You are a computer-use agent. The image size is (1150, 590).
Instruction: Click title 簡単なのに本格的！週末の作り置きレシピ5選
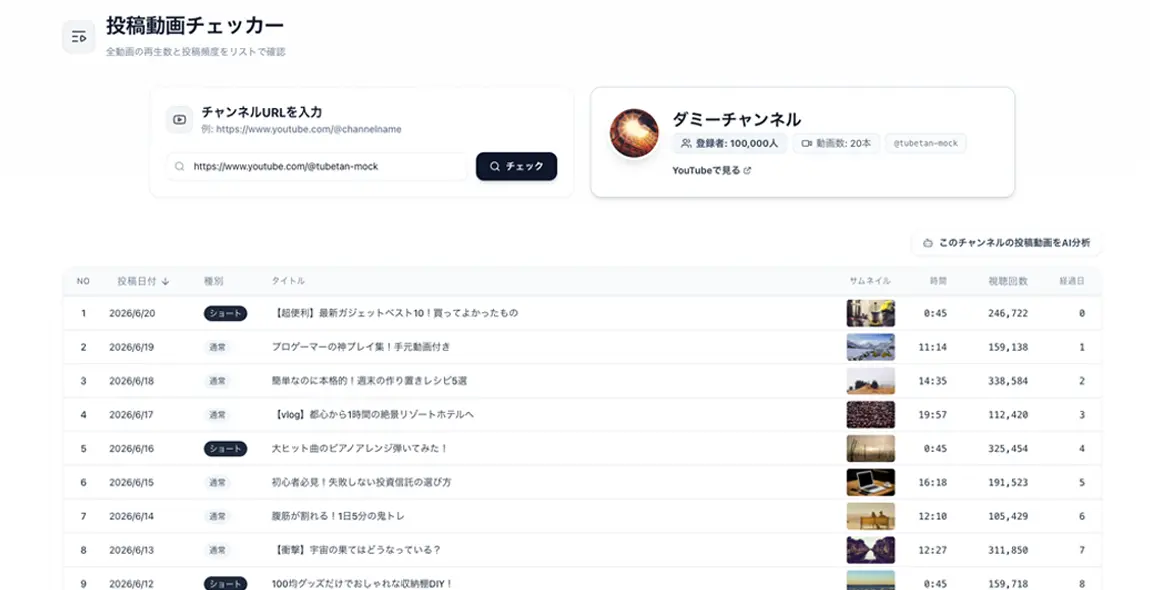369,381
